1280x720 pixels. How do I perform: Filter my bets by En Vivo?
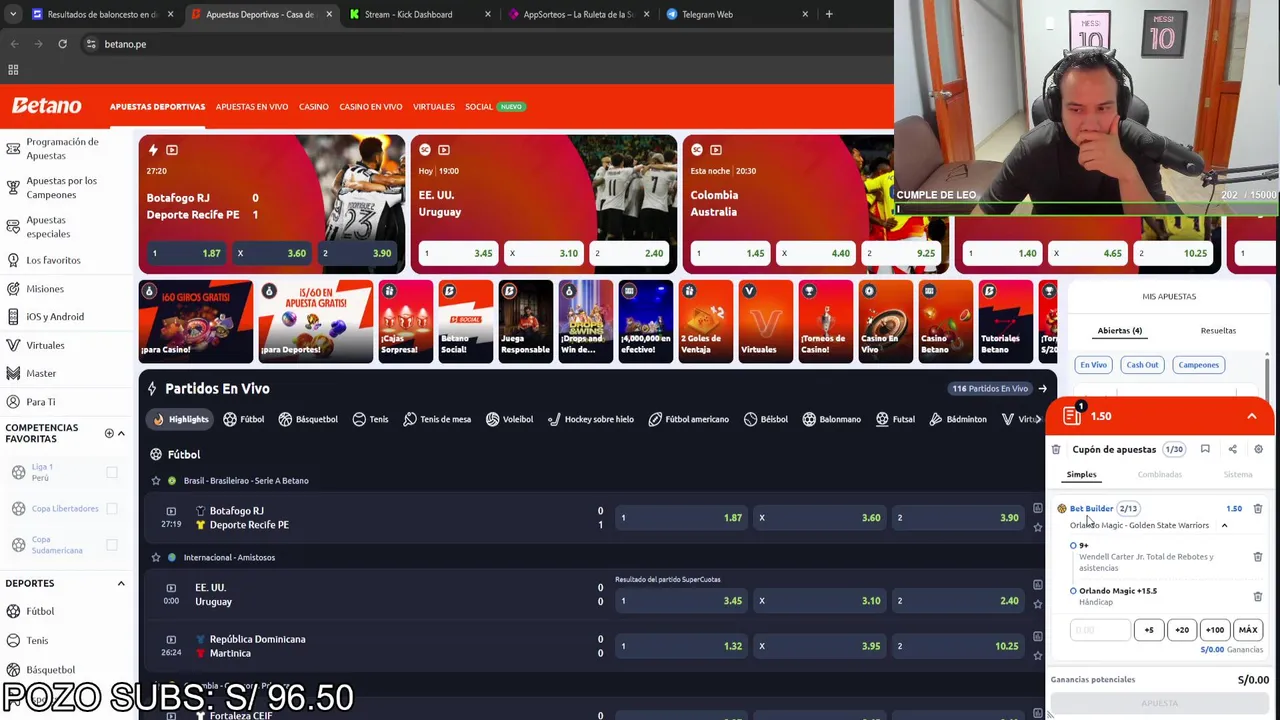point(1093,365)
